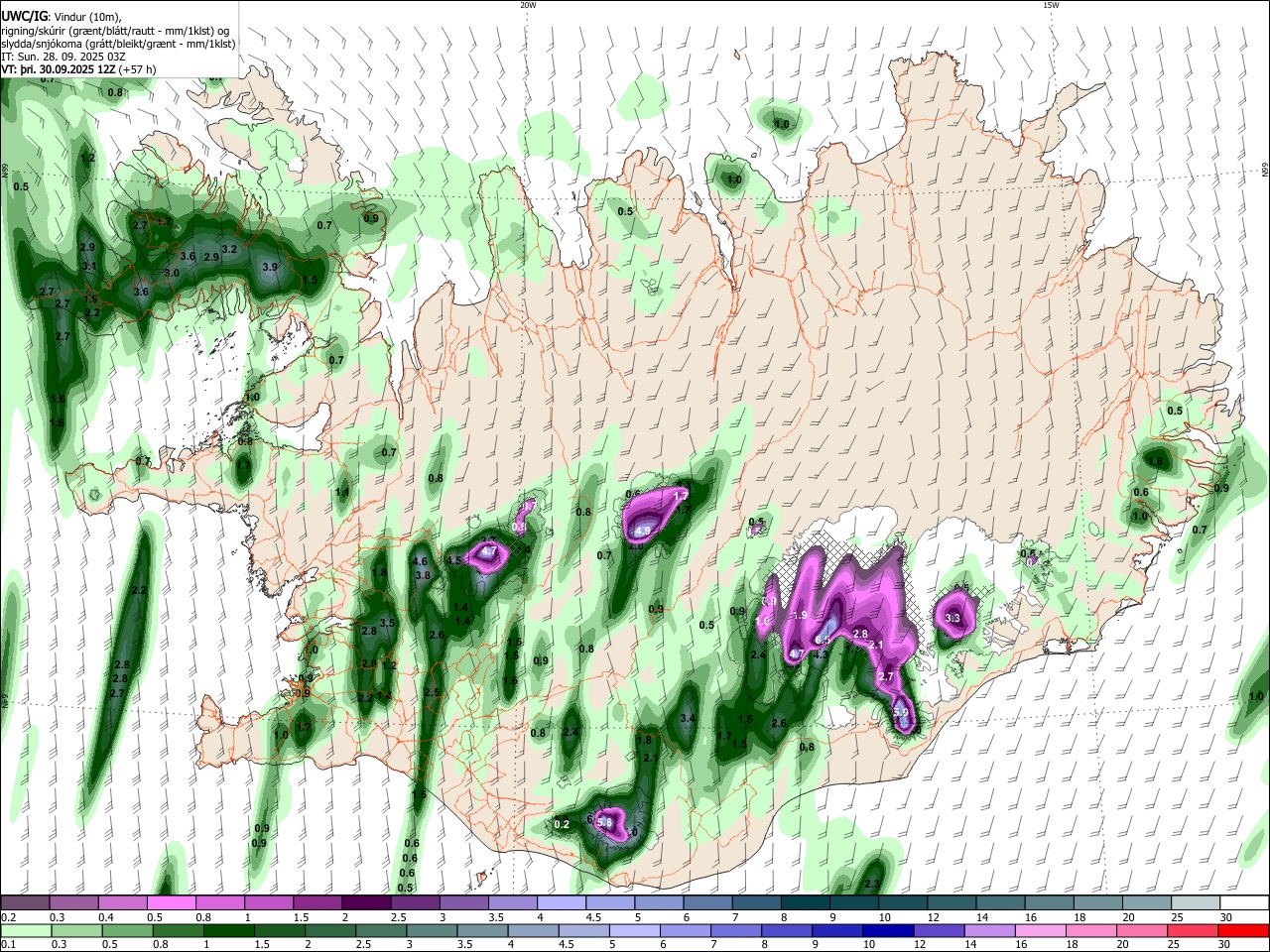Select the 'IT: Sun. 28. 09. 2025 03Z' line

[x=63, y=57]
